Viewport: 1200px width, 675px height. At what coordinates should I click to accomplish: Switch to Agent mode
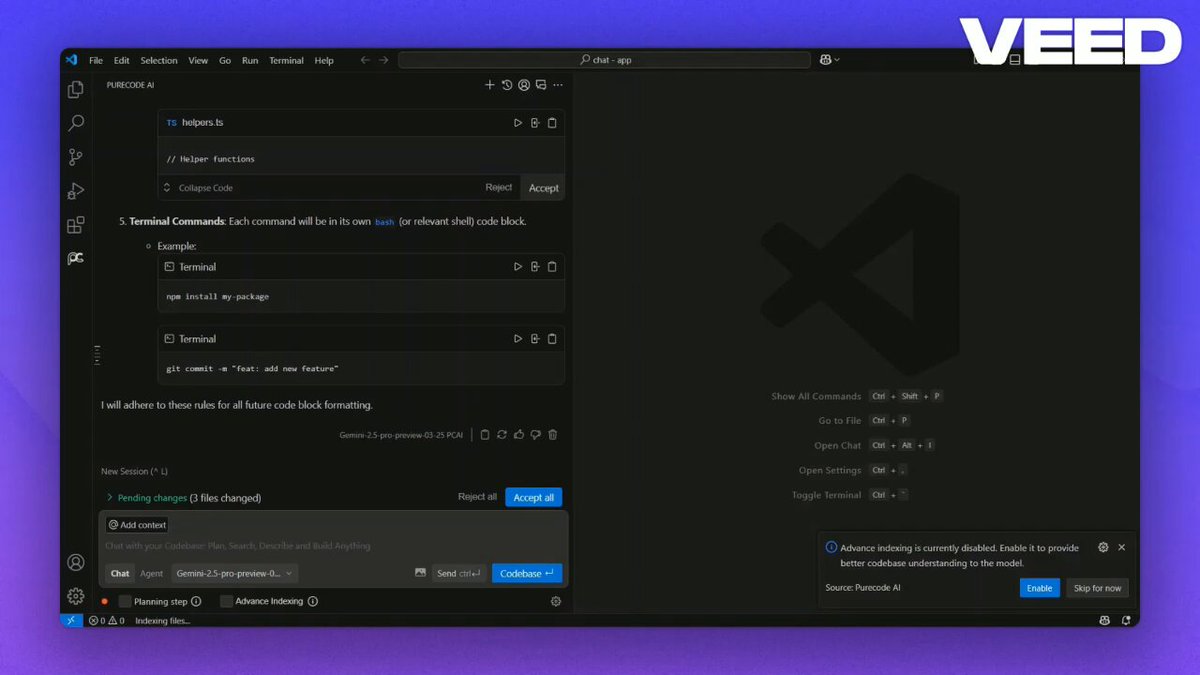click(x=152, y=573)
